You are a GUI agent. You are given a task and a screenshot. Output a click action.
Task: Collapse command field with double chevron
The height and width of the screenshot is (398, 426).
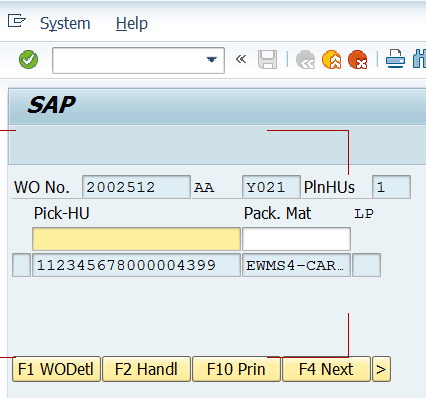[241, 59]
